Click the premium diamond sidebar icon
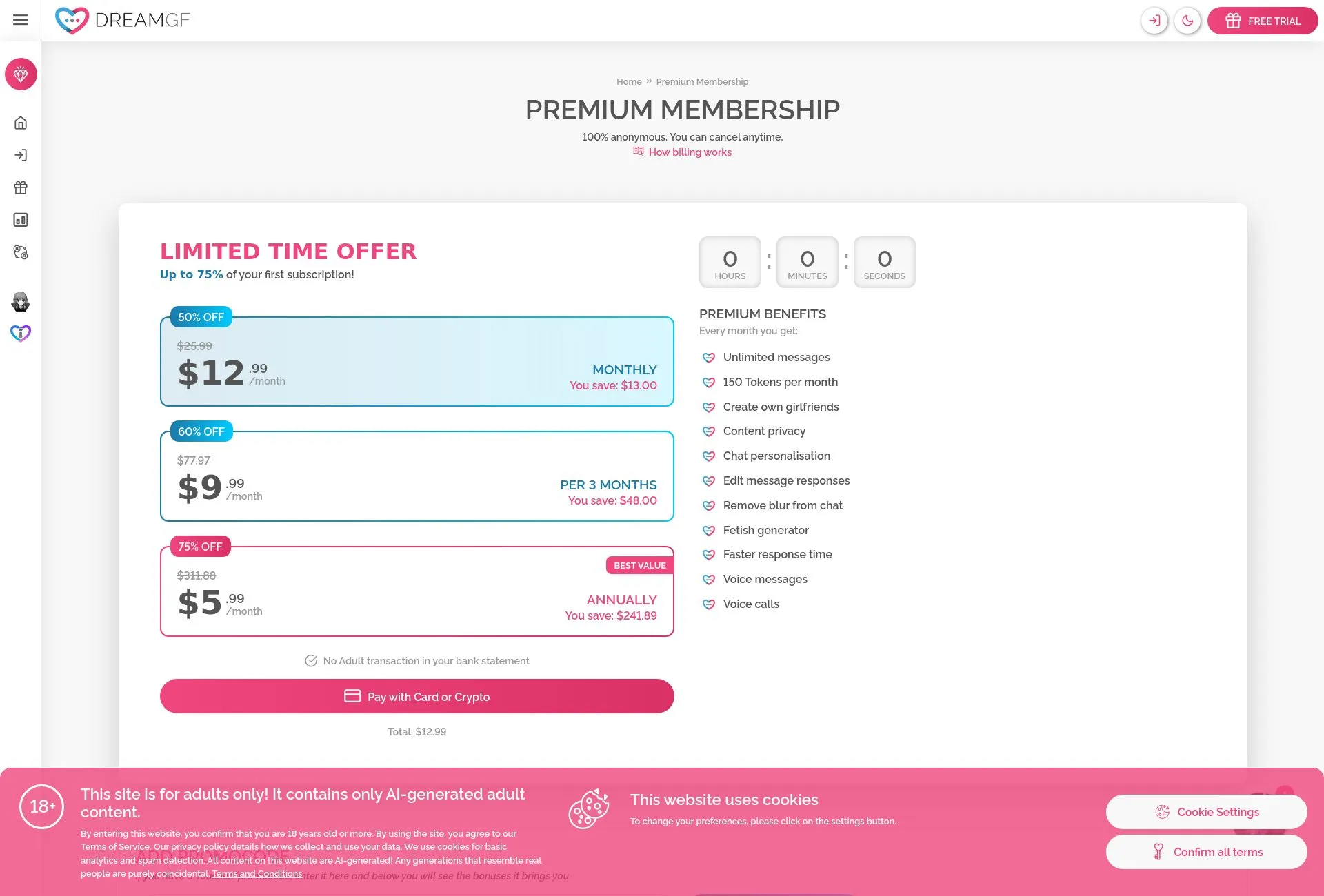1324x896 pixels. (x=21, y=74)
